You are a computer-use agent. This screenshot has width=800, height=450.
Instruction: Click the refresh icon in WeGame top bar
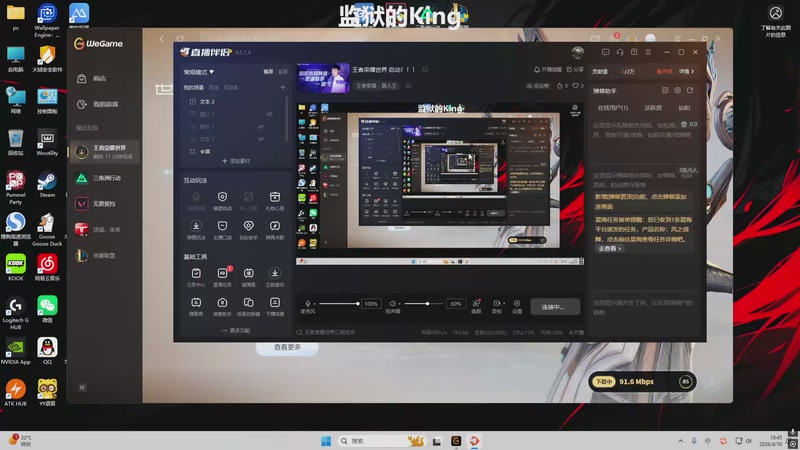pyautogui.click(x=180, y=39)
